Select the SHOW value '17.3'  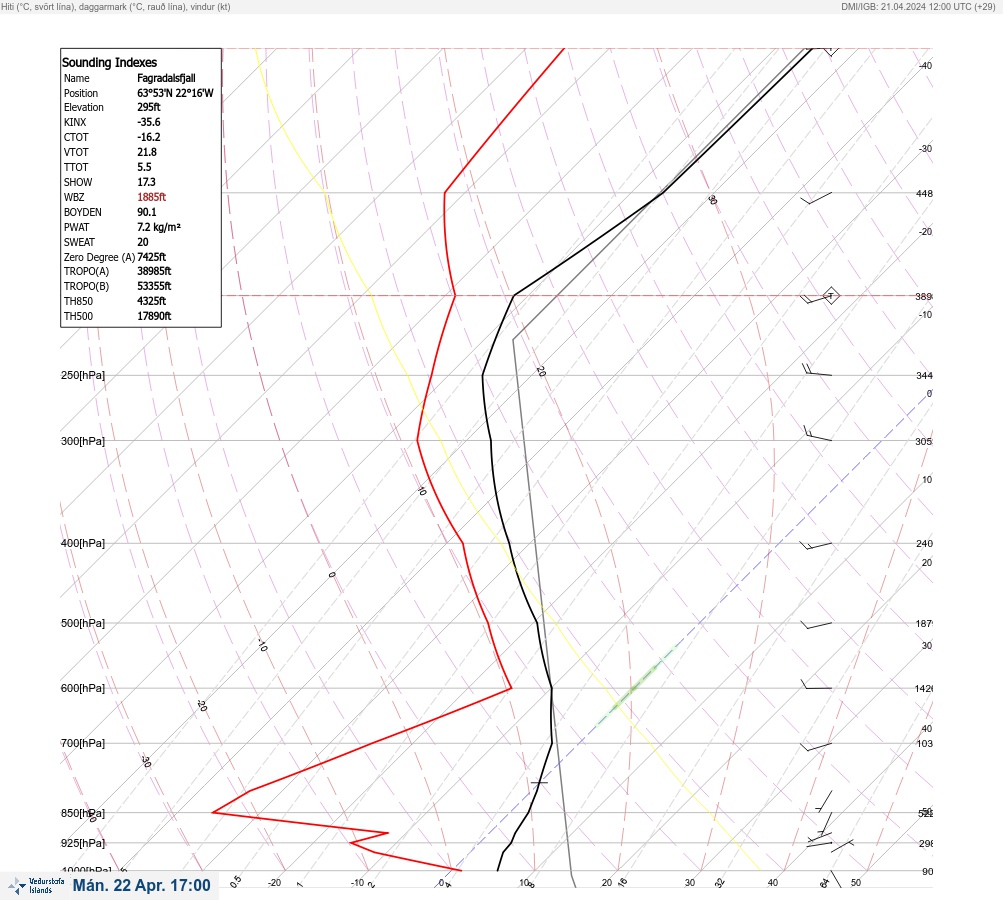[146, 182]
